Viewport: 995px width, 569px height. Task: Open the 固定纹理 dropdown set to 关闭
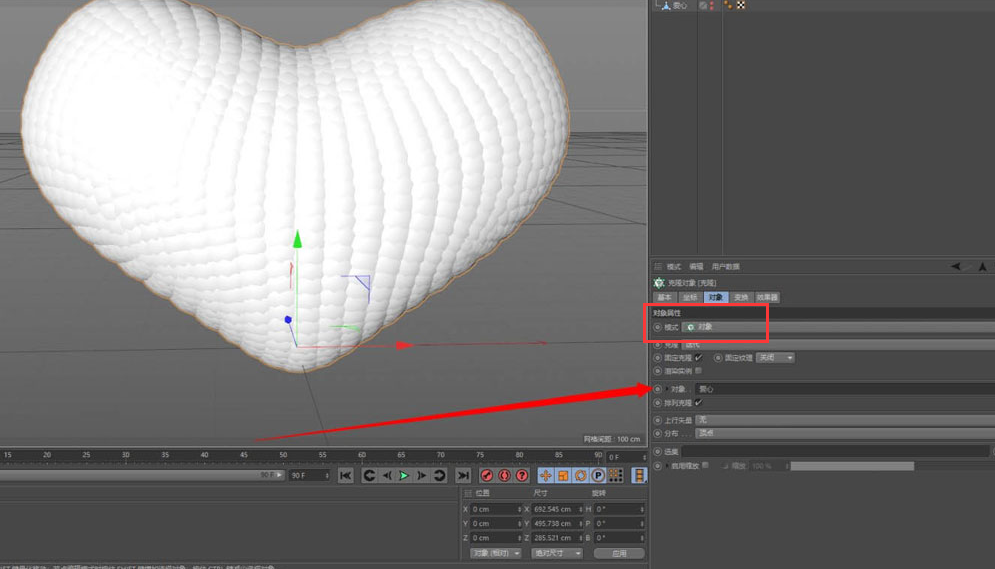[775, 358]
